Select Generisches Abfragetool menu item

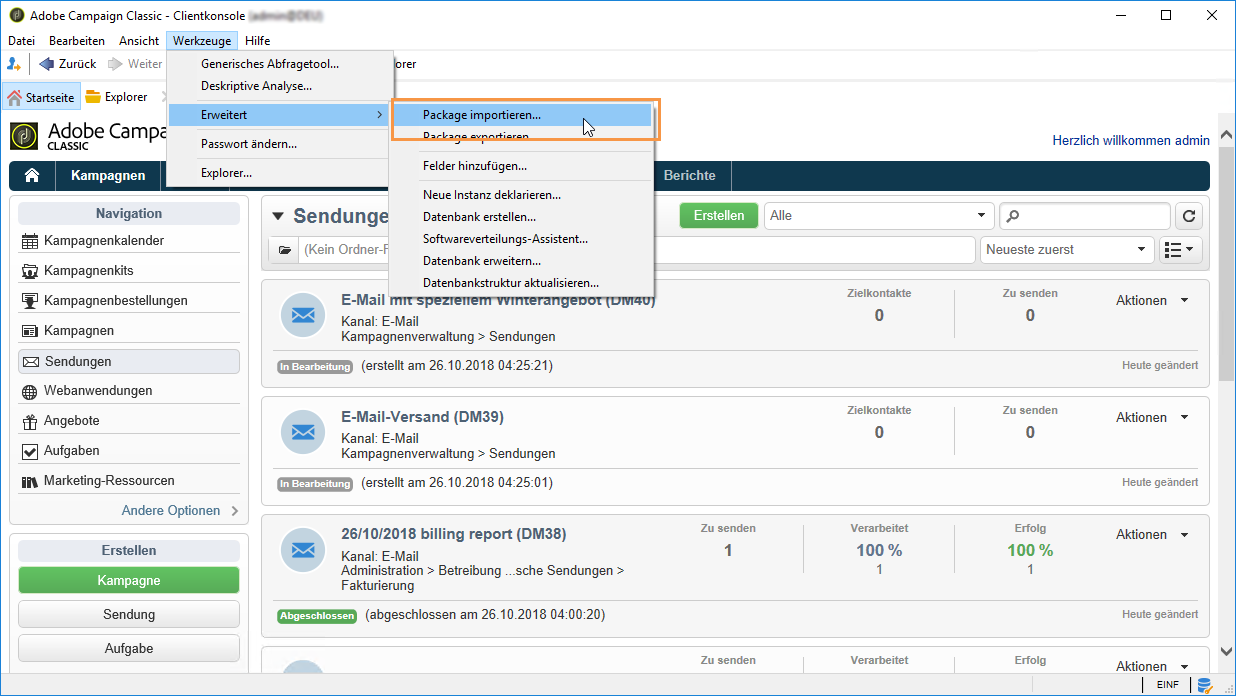point(278,64)
